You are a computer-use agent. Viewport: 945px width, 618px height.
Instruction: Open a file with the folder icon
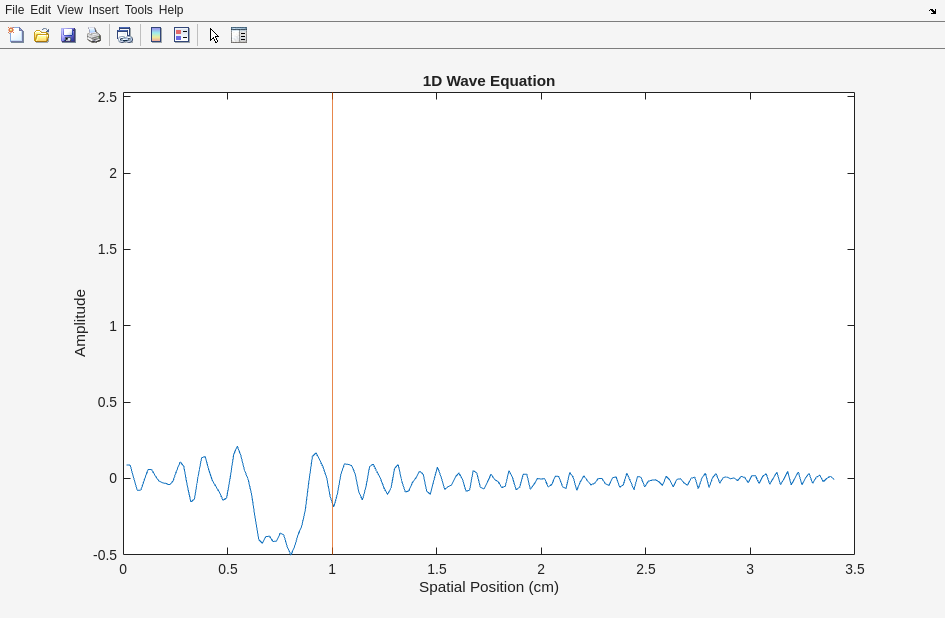(x=42, y=35)
